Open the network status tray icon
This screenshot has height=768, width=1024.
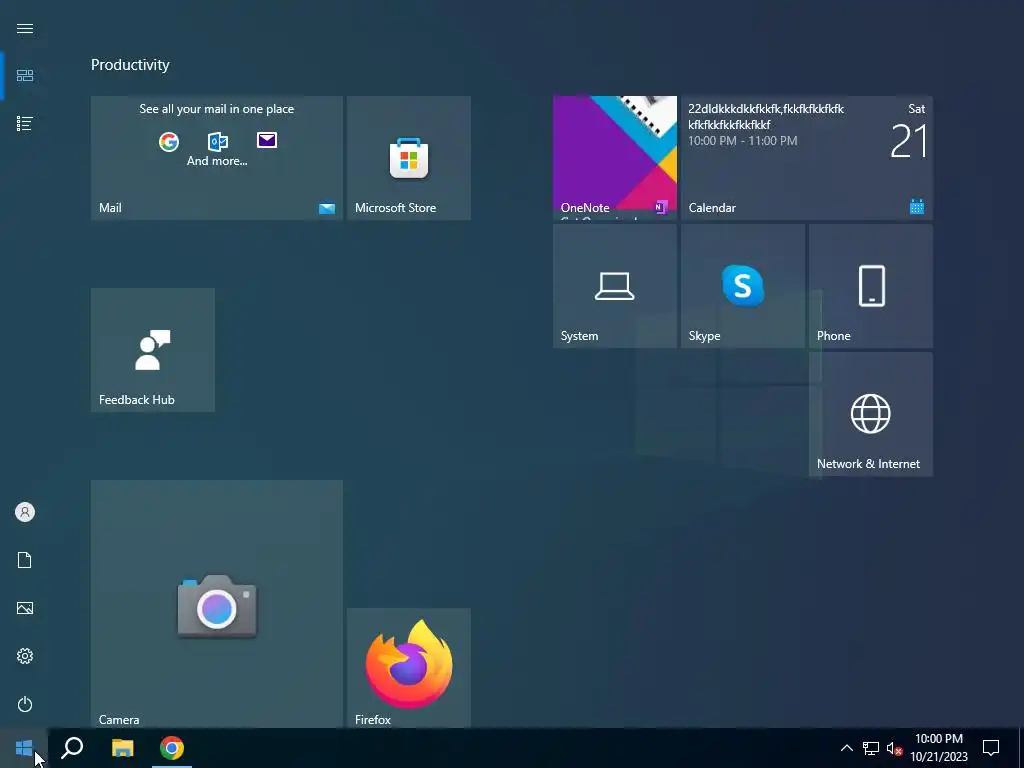[x=871, y=748]
